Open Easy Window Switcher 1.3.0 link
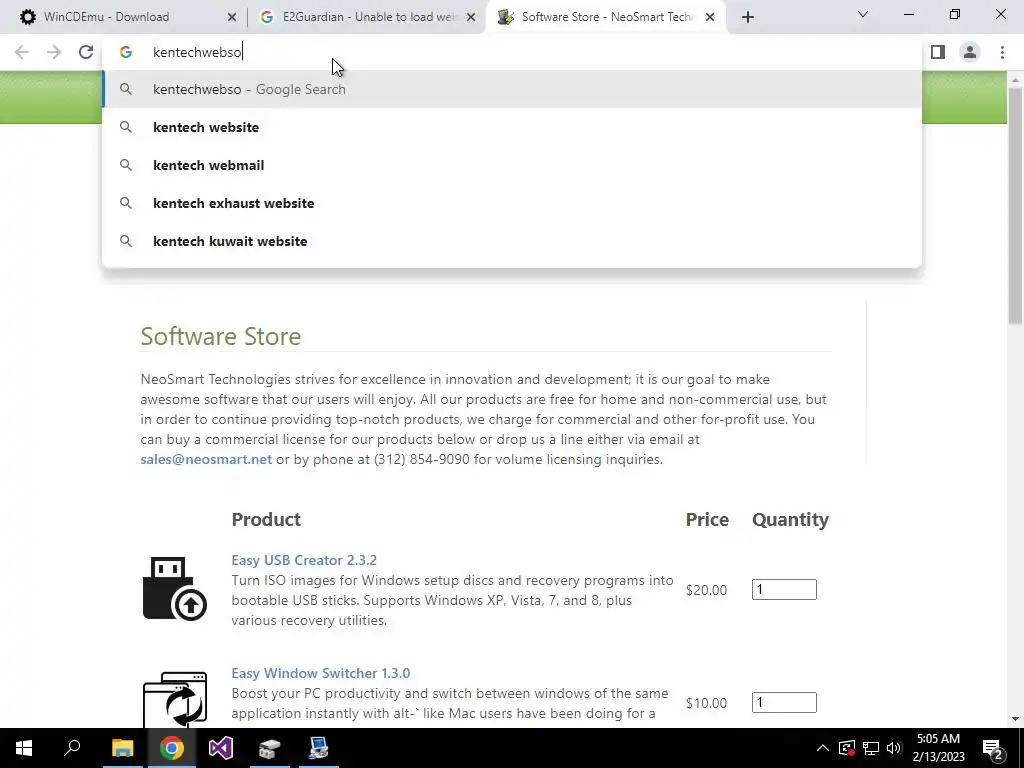This screenshot has height=768, width=1024. [321, 673]
